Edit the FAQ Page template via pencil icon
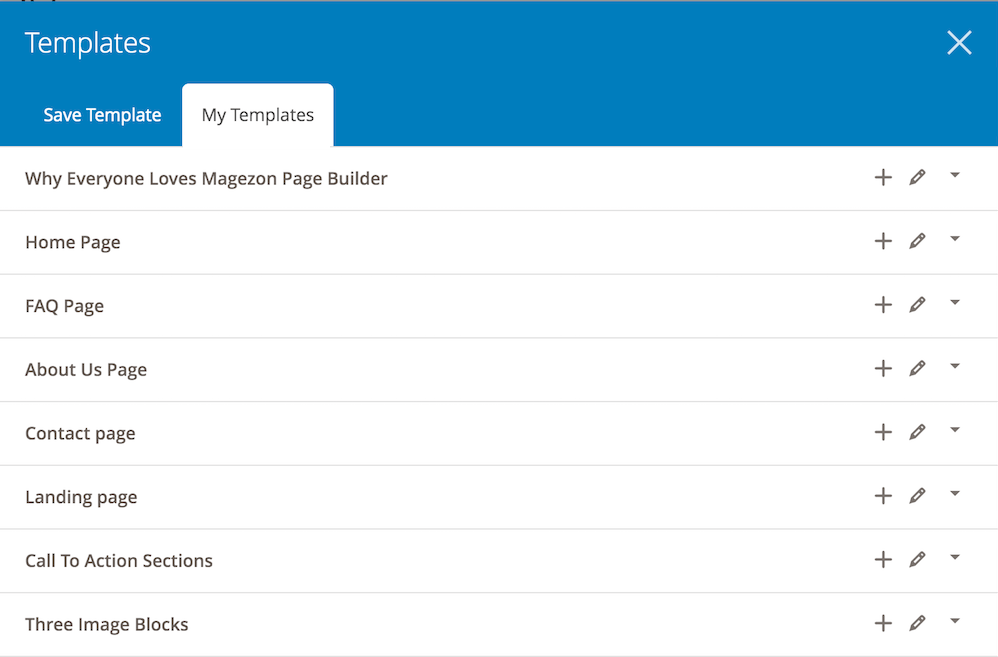The image size is (998, 657). pyautogui.click(x=917, y=305)
